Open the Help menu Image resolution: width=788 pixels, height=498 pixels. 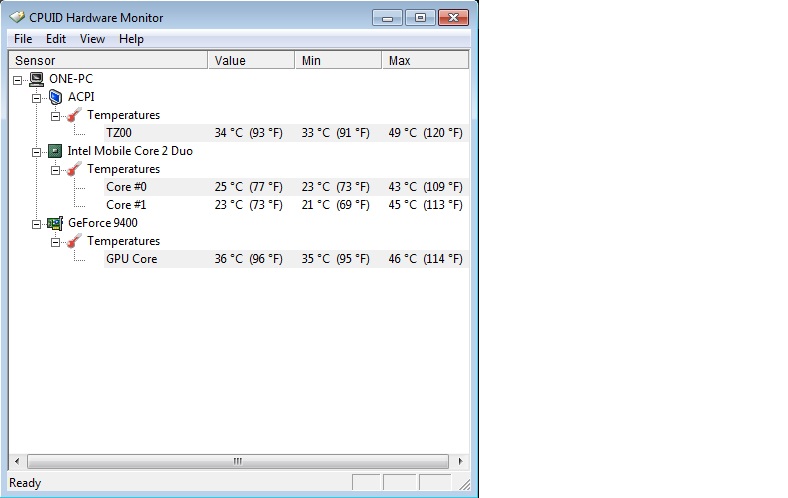click(131, 39)
